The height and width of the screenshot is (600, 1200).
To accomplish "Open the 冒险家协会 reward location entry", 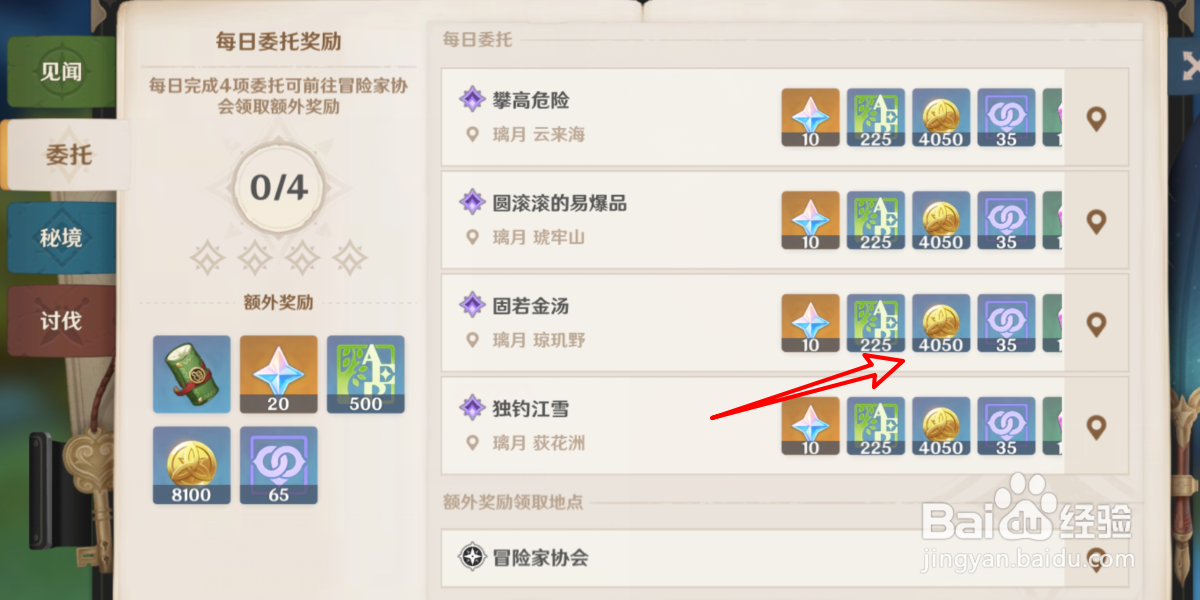I will point(785,558).
